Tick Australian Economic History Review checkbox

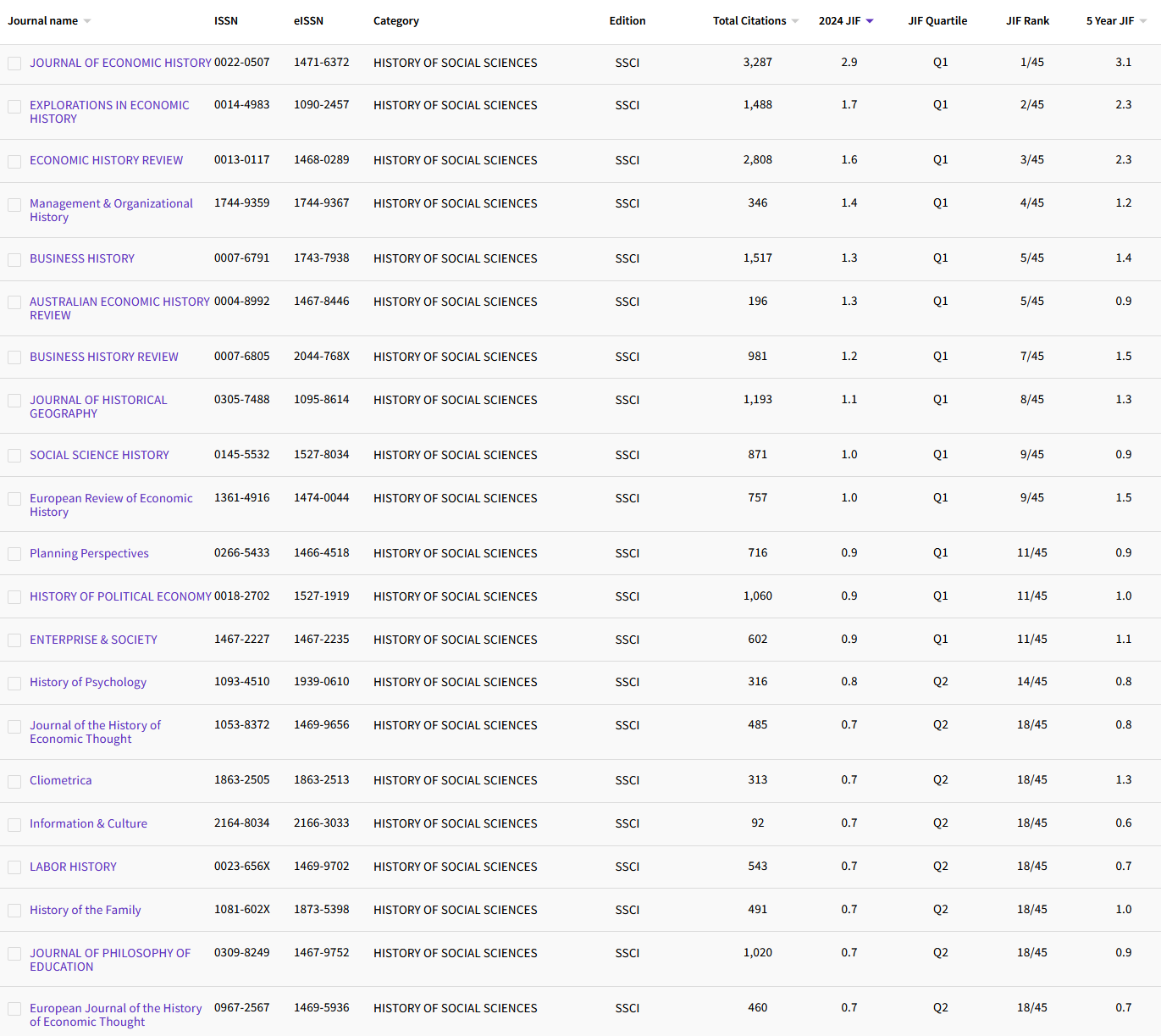coord(14,302)
